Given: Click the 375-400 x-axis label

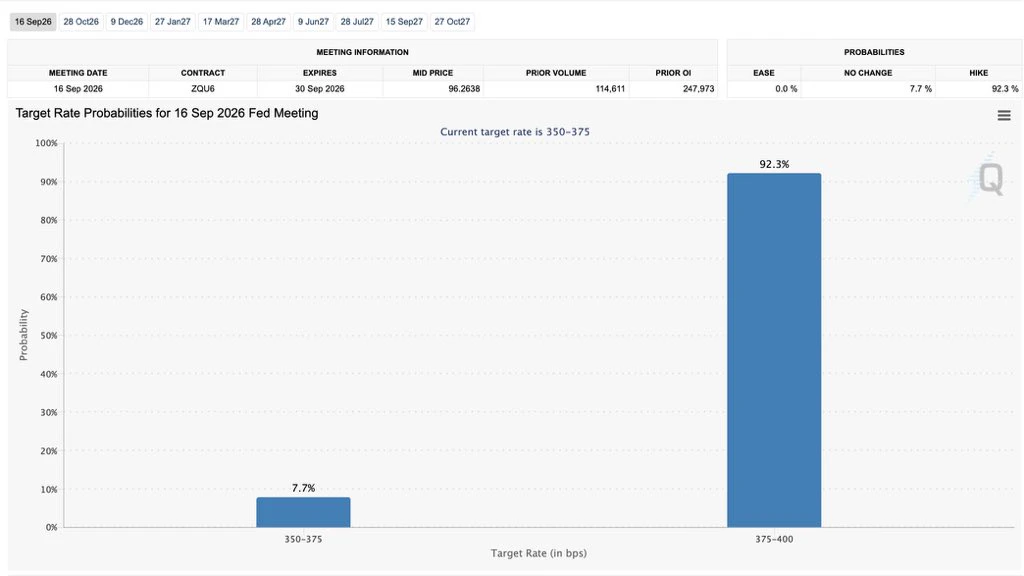Looking at the screenshot, I should [774, 539].
